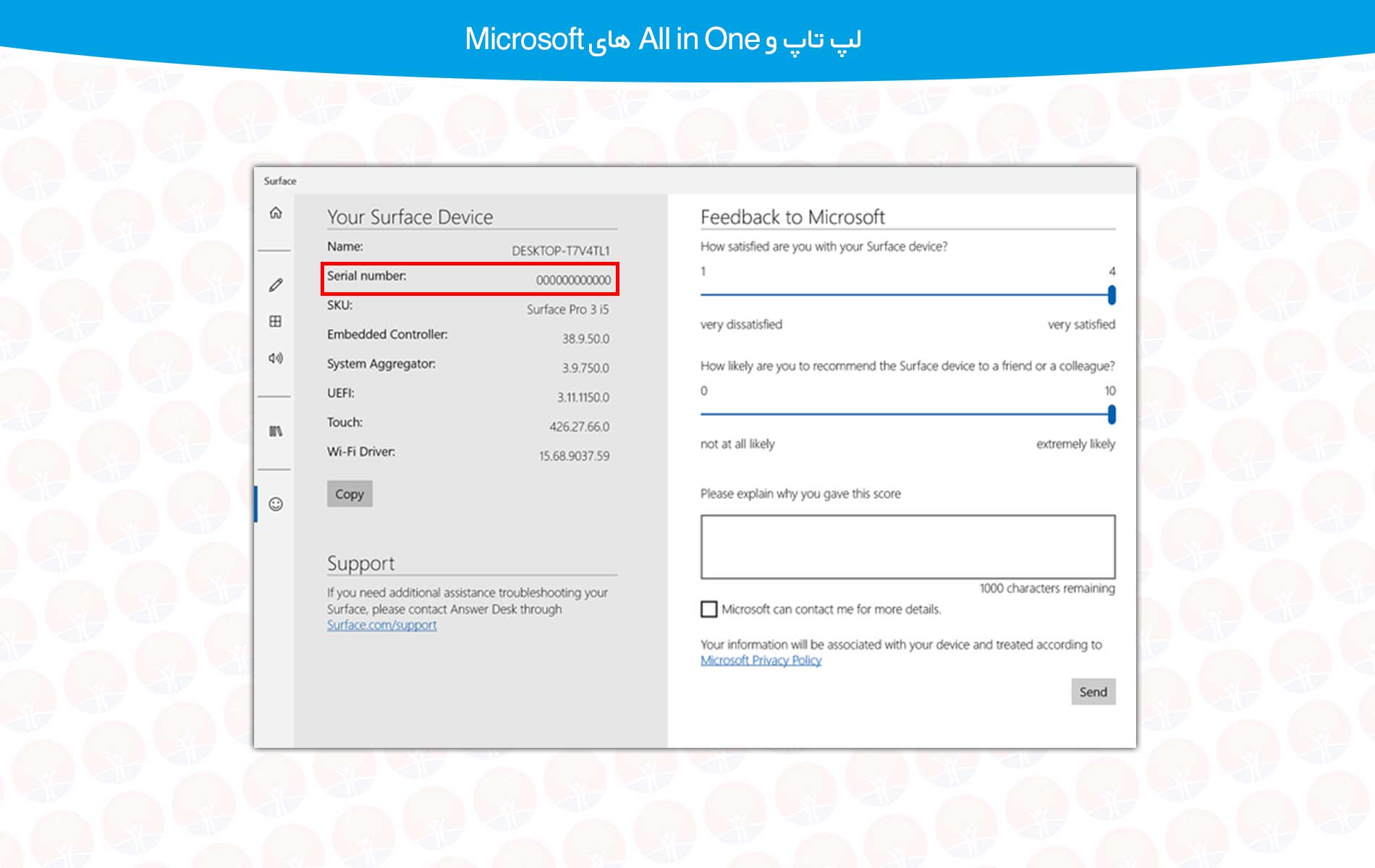The image size is (1375, 868).
Task: Click the Send button
Action: click(1093, 692)
